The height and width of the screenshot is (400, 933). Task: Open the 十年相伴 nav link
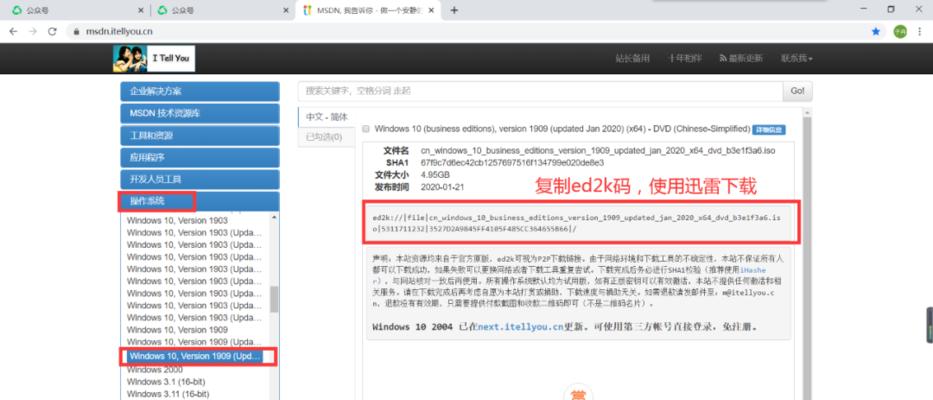coord(684,58)
